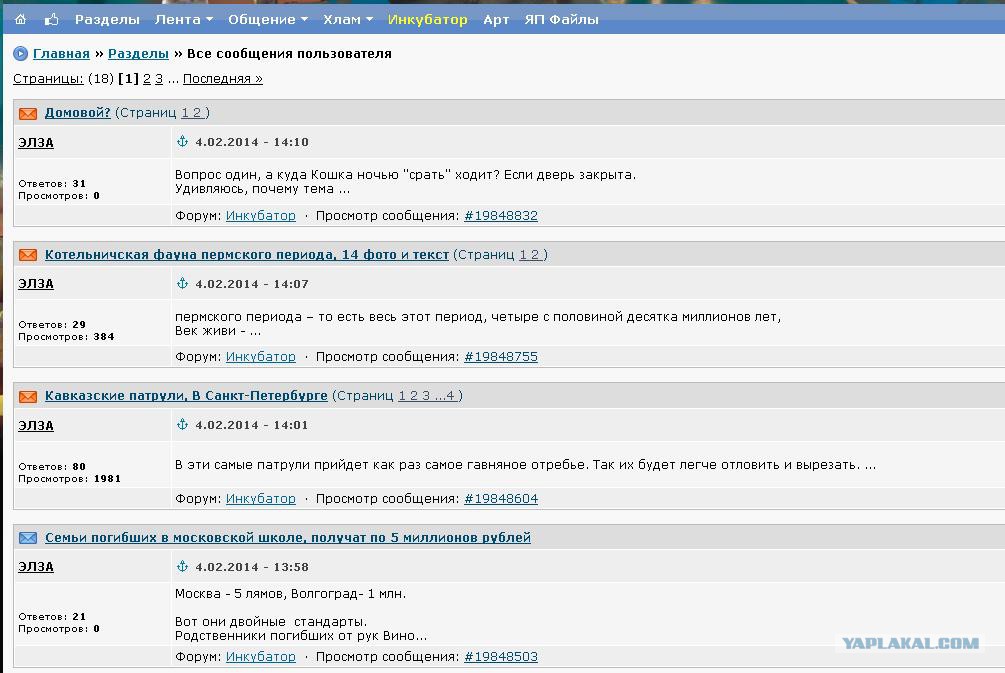This screenshot has width=1005, height=673.
Task: Jump to the Последняя » page link
Action: coord(222,79)
